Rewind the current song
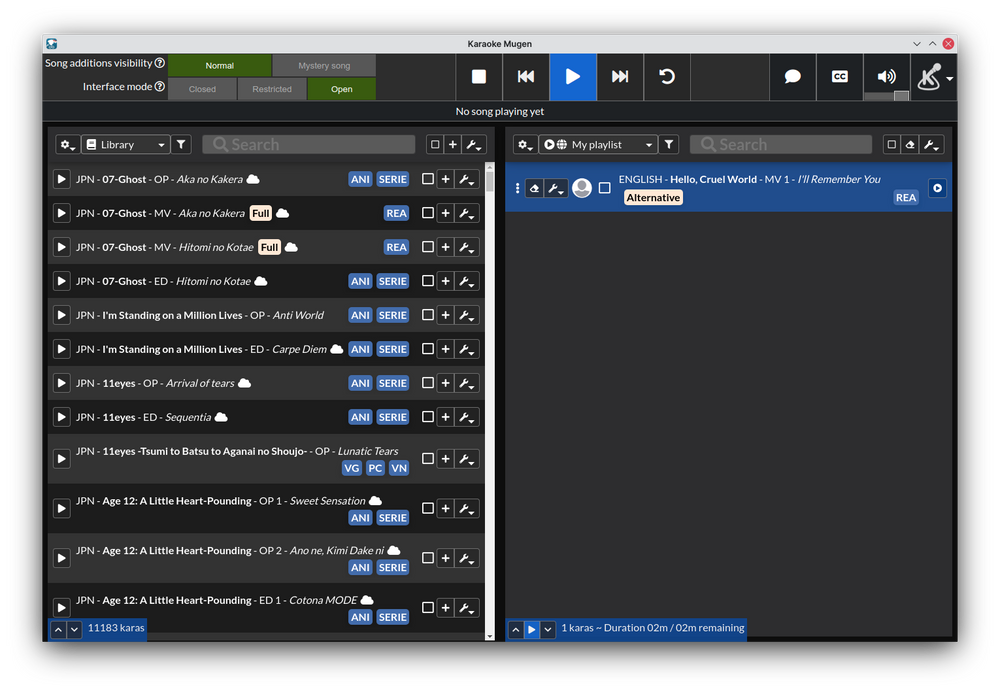Image resolution: width=1000 pixels, height=692 pixels. (667, 77)
